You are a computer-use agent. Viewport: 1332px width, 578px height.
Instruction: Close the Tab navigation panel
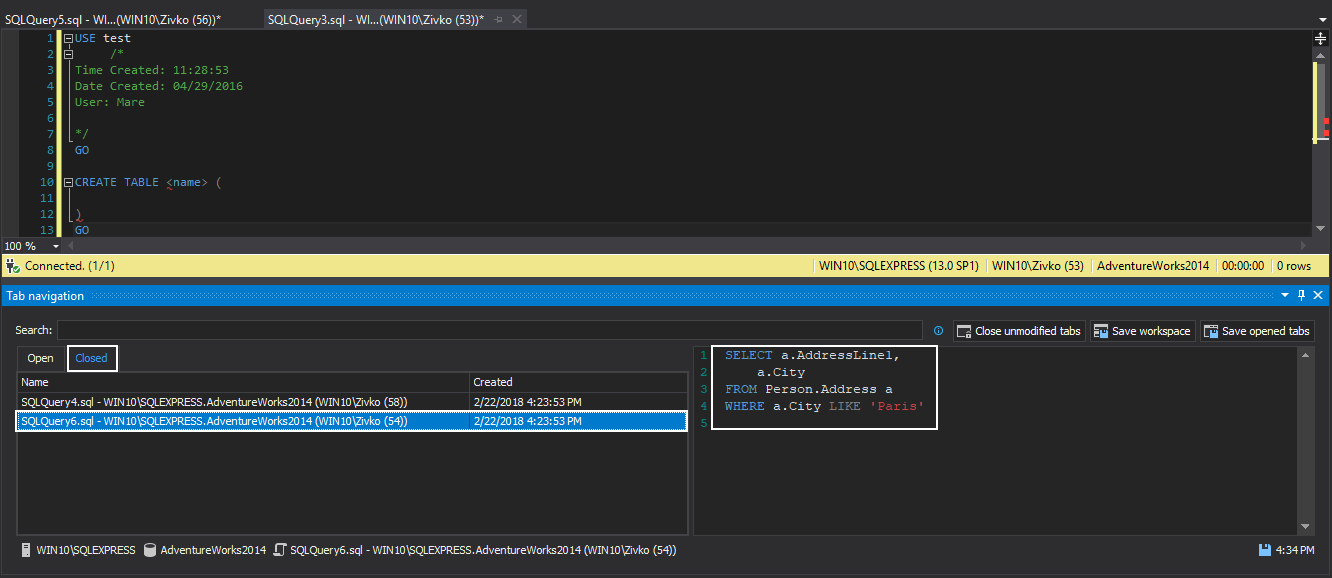pyautogui.click(x=1319, y=296)
